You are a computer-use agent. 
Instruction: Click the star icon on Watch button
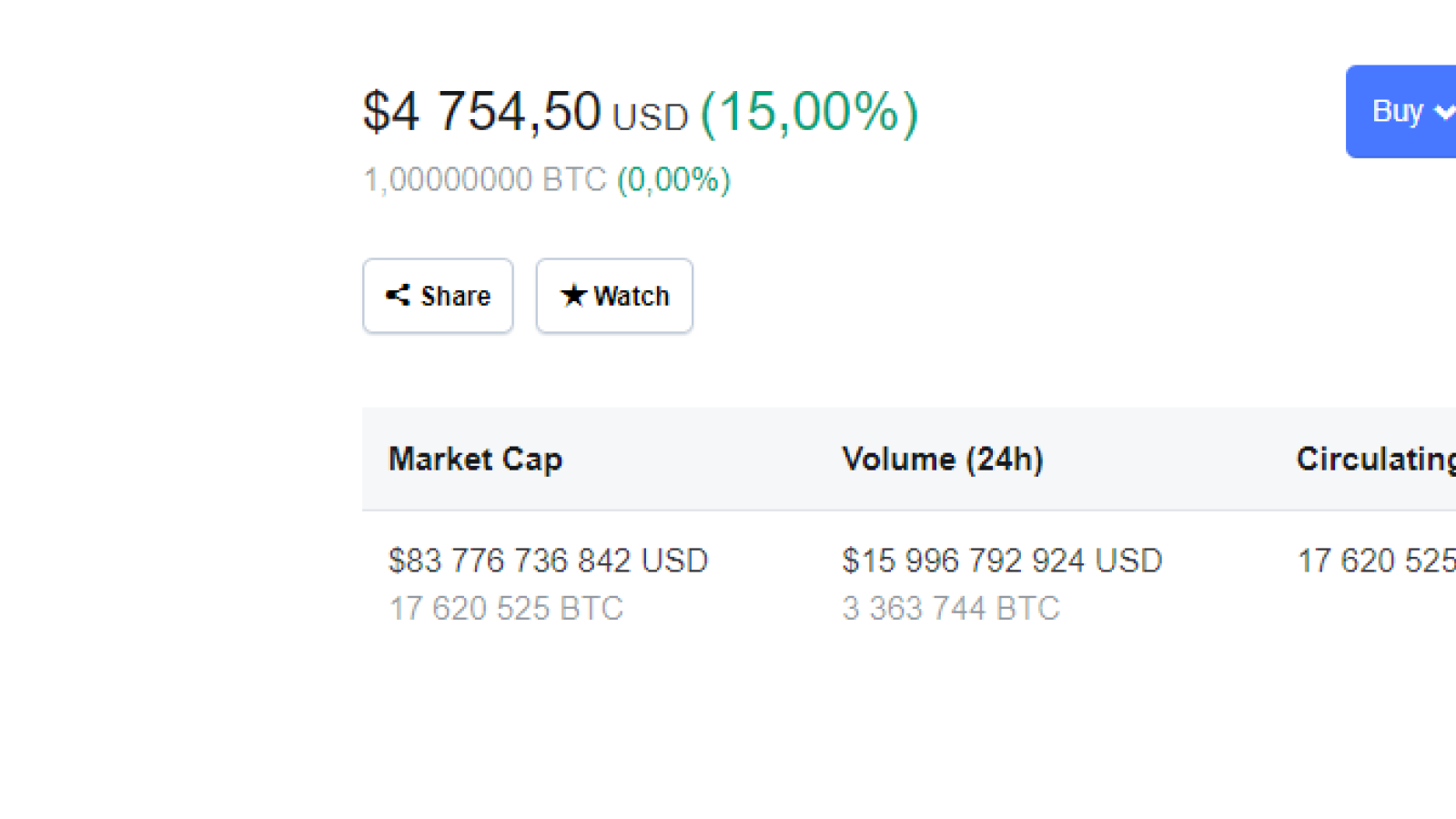coord(573,295)
